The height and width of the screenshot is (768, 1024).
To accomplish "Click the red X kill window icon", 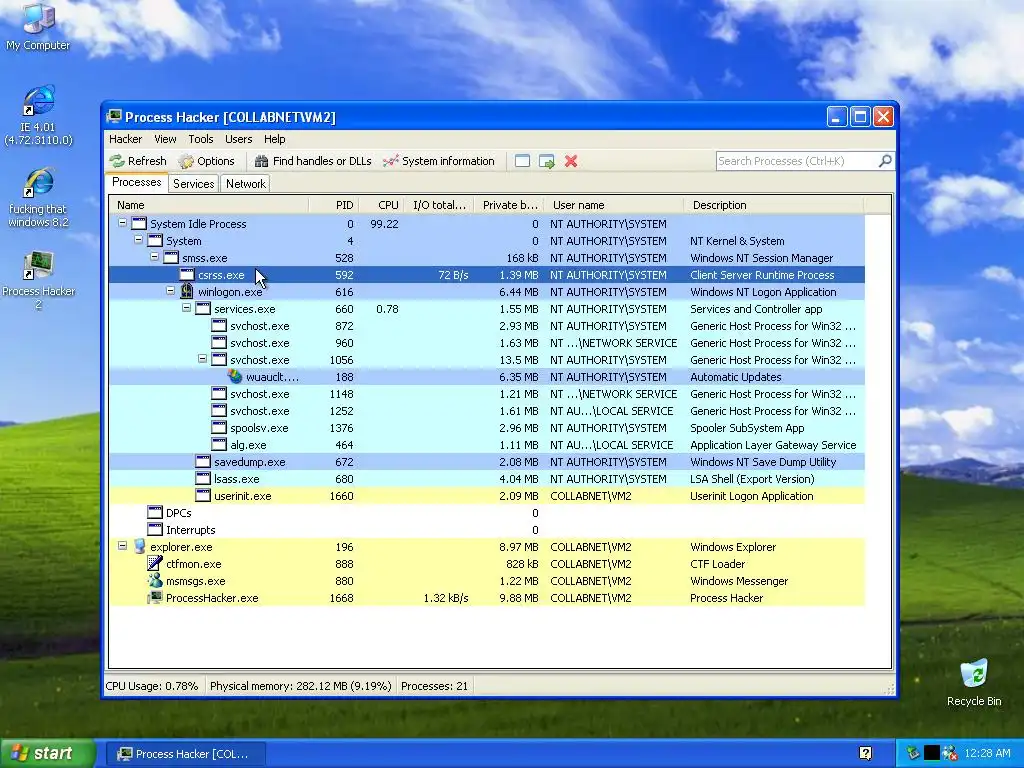I will coord(571,161).
